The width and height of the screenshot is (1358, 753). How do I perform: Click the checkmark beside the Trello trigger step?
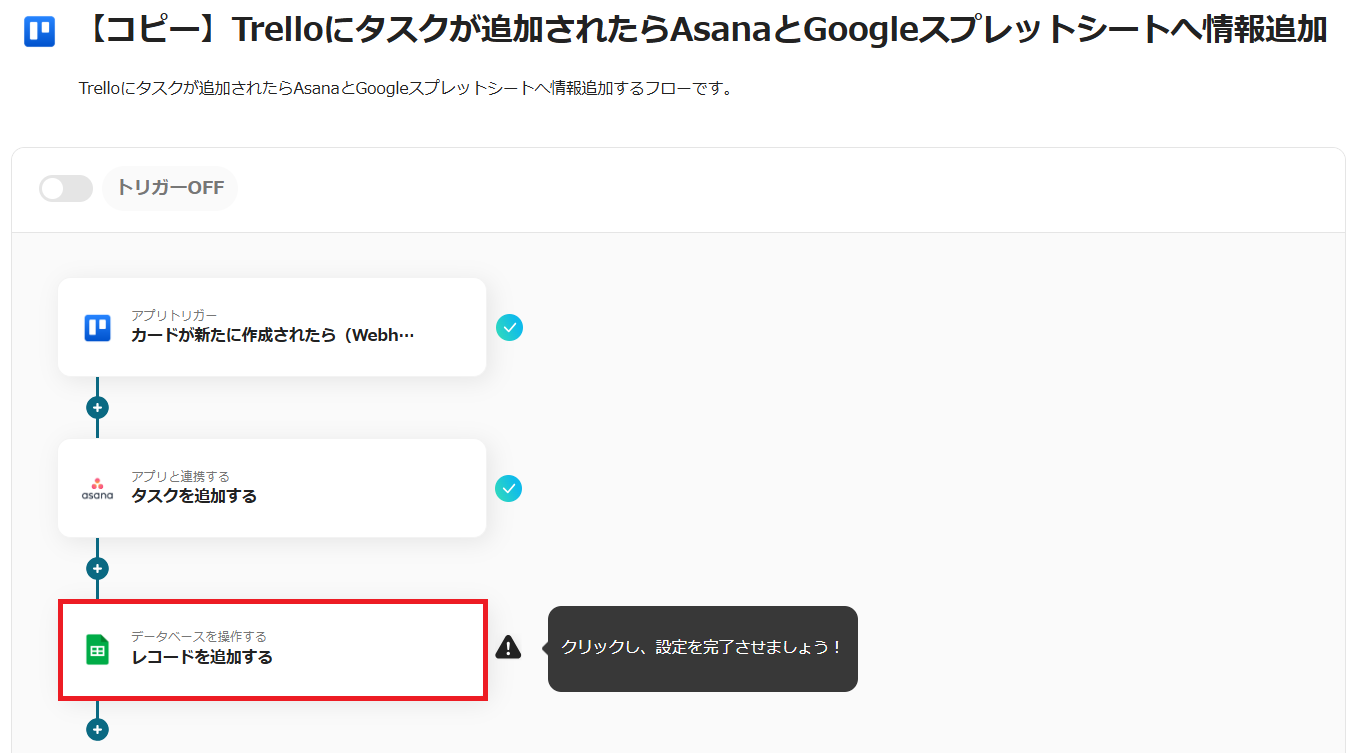point(509,327)
